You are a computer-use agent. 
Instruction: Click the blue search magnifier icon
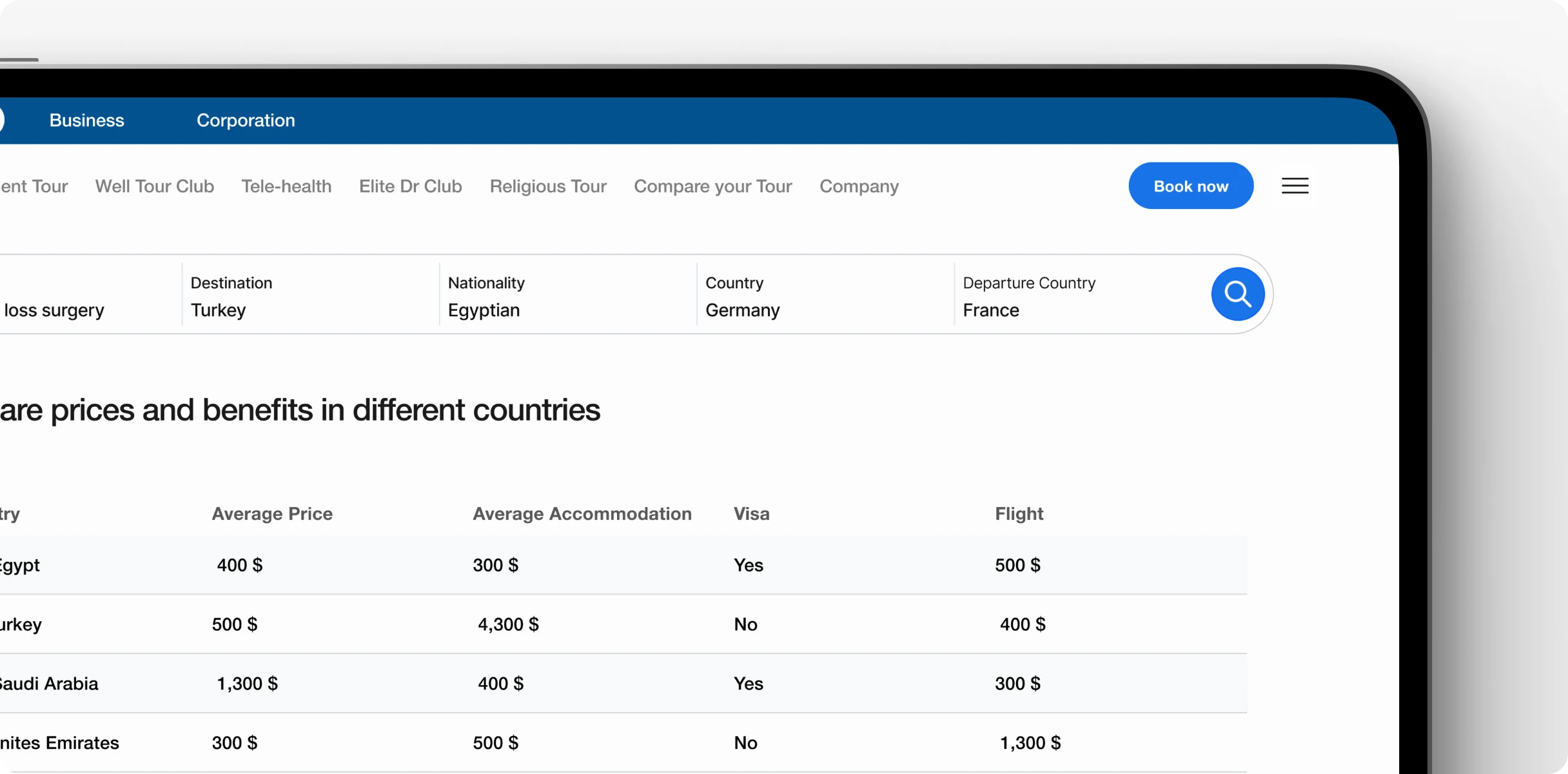[x=1237, y=294]
